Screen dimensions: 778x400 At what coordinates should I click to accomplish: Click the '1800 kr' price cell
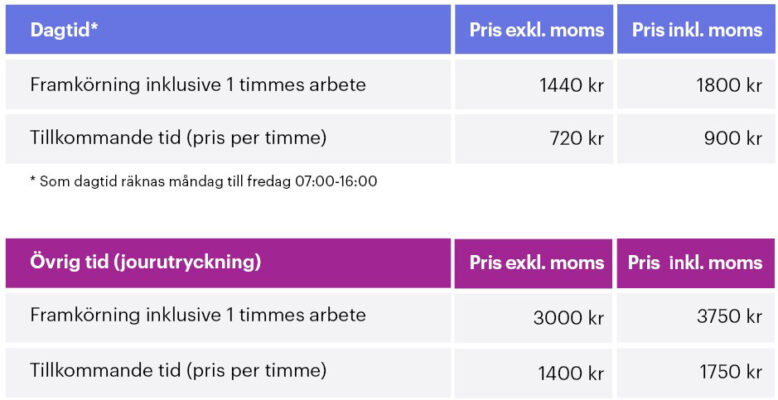tap(729, 85)
